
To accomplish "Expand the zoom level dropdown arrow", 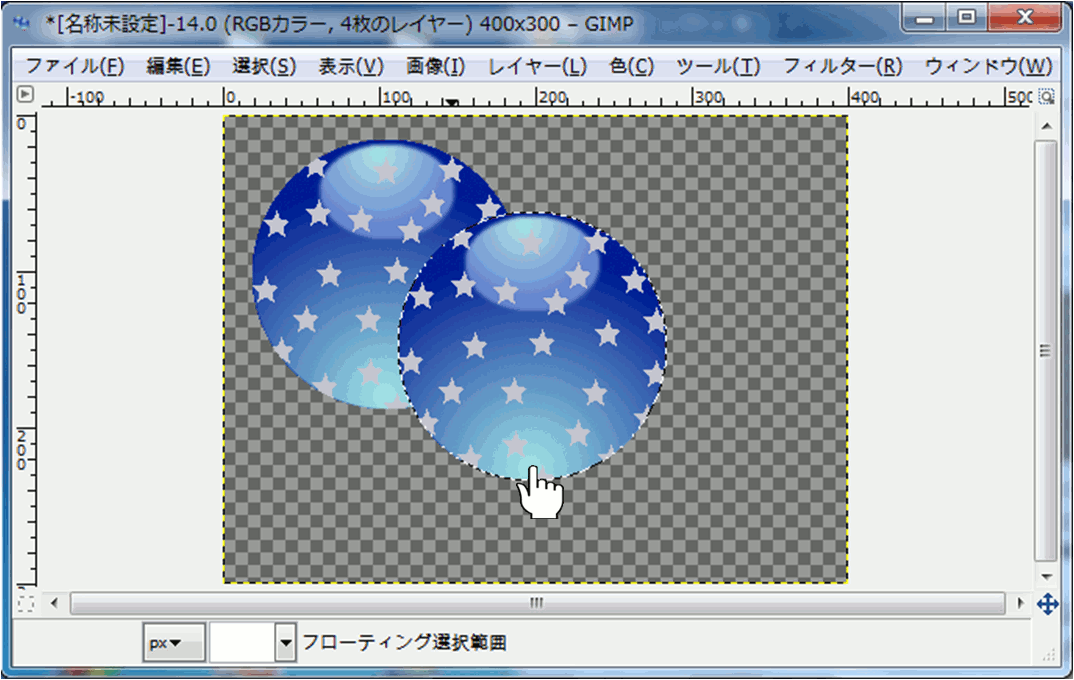I will (x=286, y=643).
